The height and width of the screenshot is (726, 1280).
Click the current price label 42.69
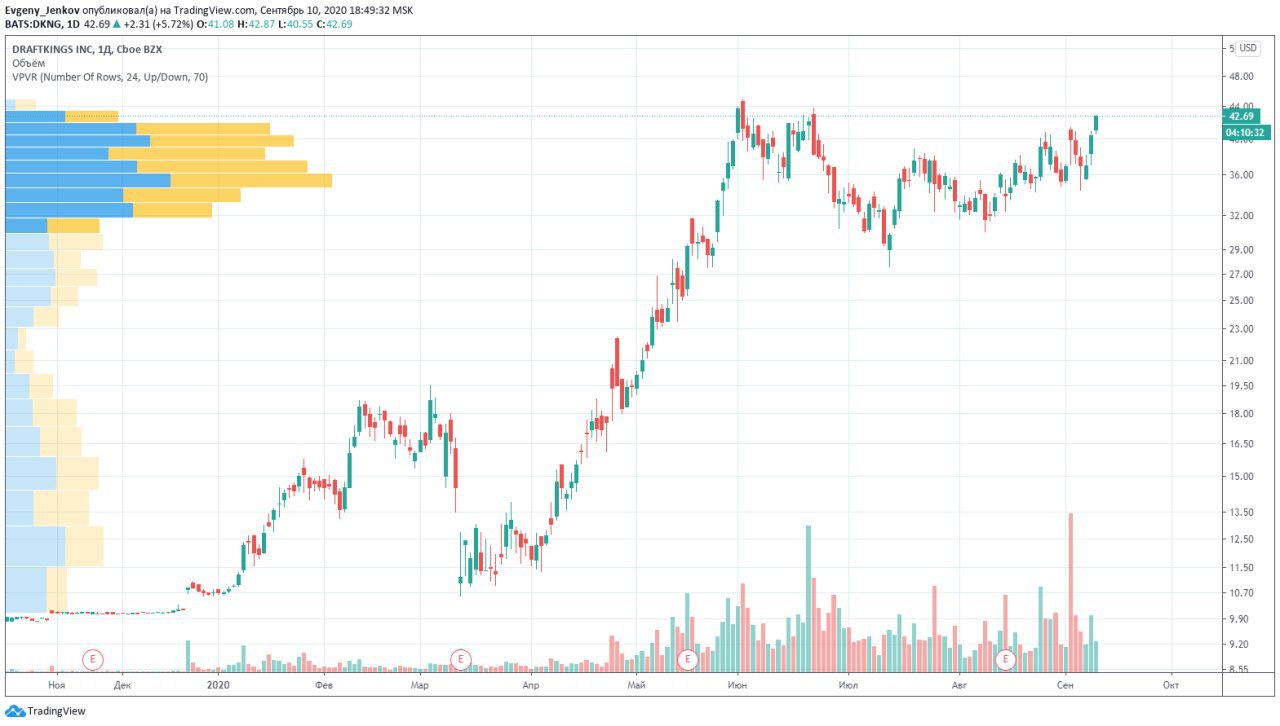[1243, 116]
